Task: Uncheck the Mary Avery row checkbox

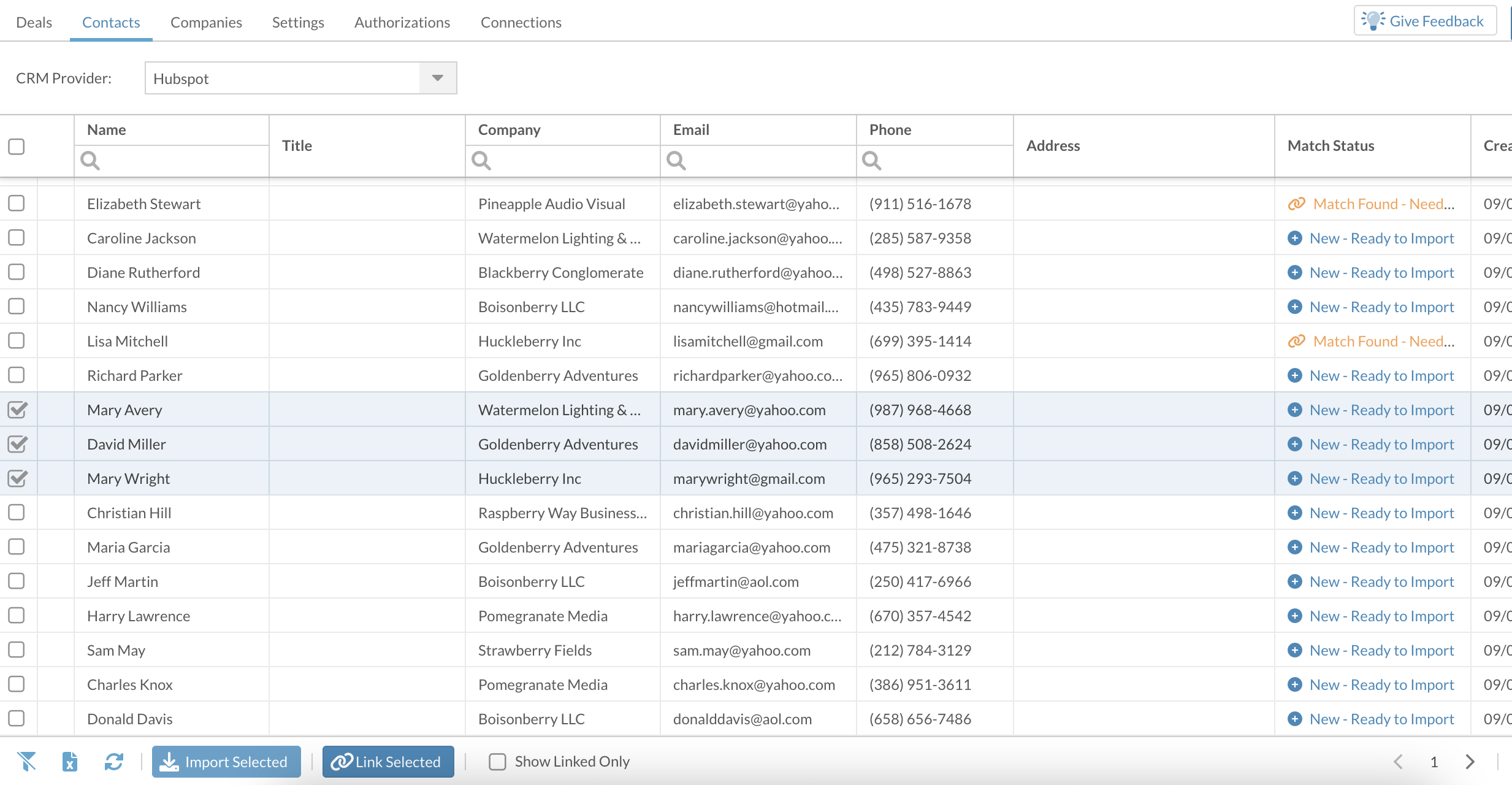Action: click(x=17, y=410)
